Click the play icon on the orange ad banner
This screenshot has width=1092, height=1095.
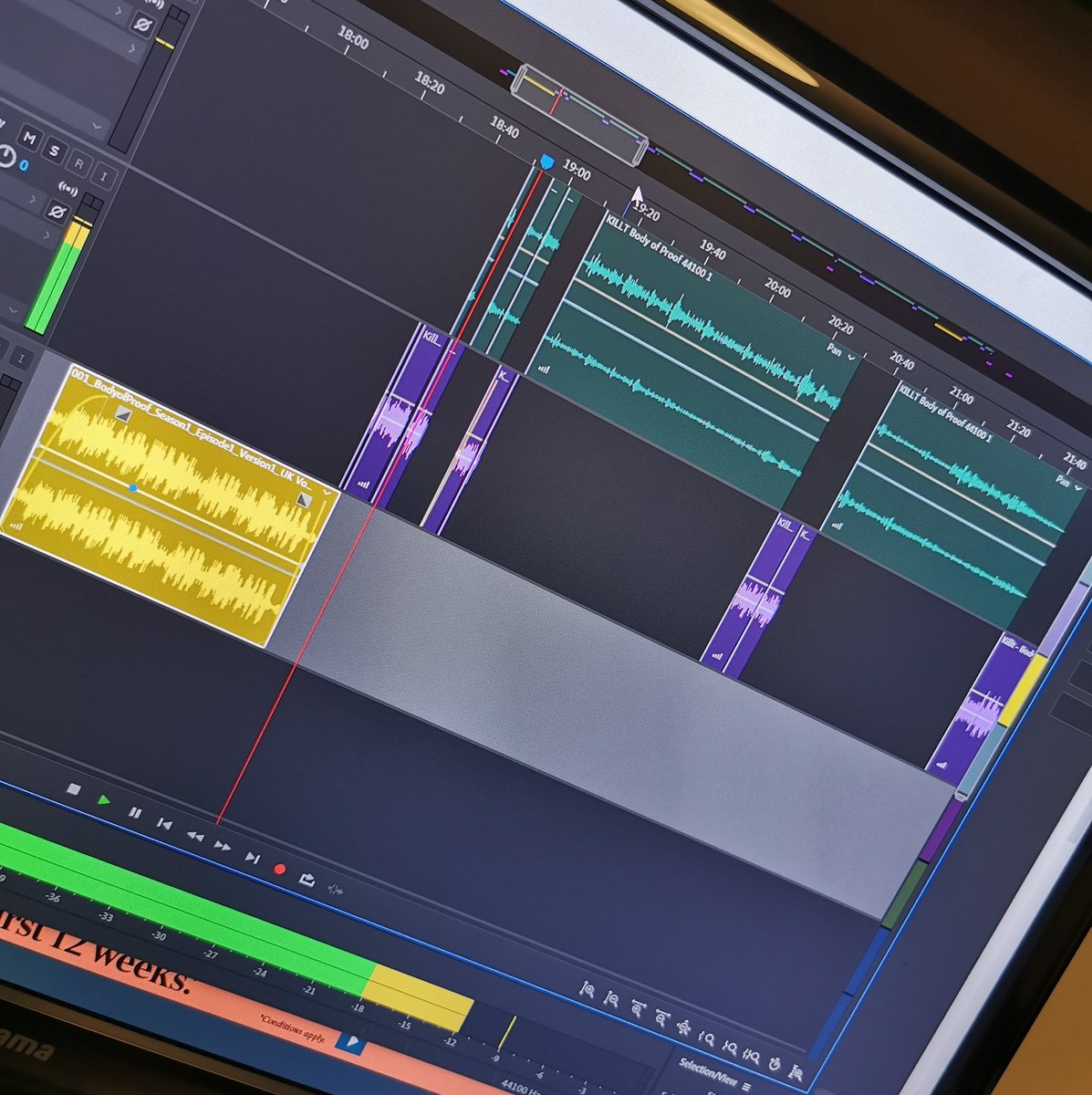click(350, 1040)
